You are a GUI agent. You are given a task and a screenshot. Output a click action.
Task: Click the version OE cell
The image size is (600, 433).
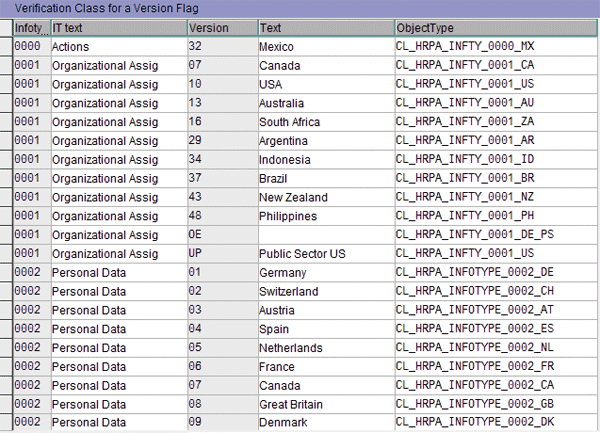pos(197,235)
